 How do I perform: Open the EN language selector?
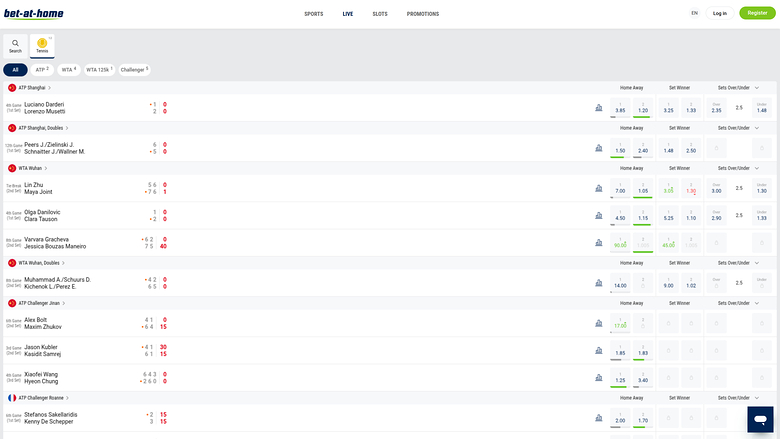pos(694,13)
